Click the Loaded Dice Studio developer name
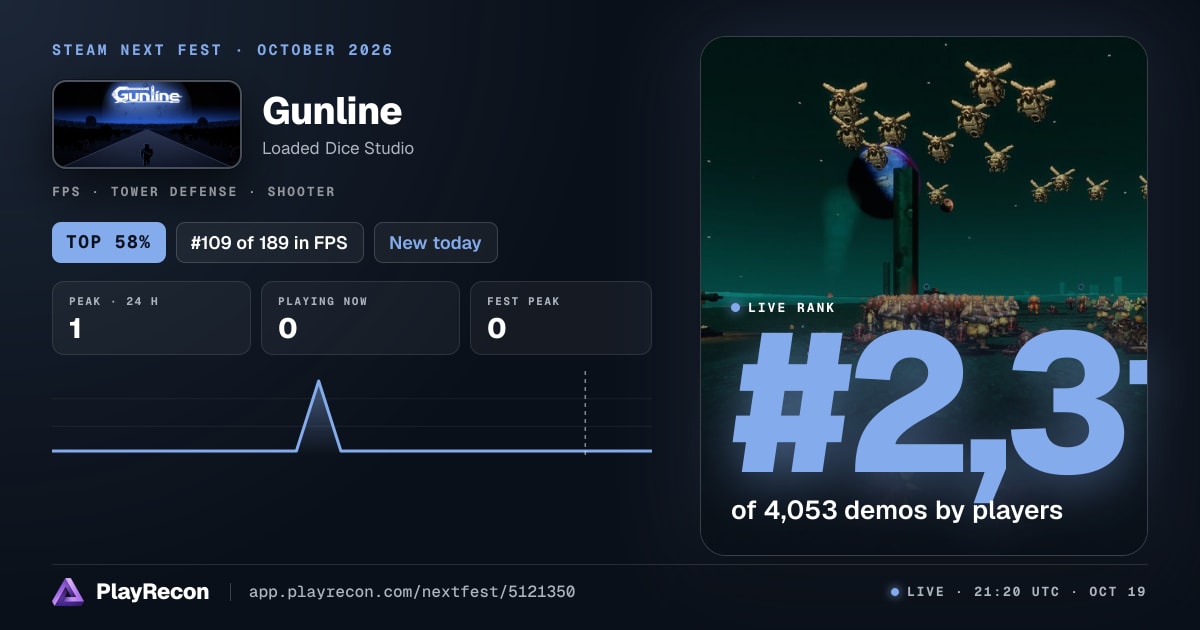 pyautogui.click(x=338, y=148)
